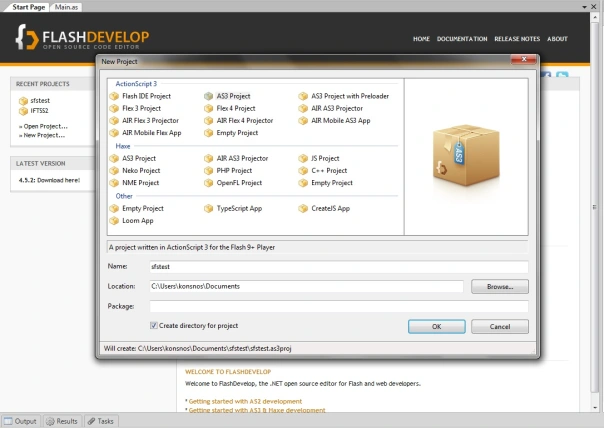Image resolution: width=604 pixels, height=428 pixels.
Task: Select the AIR Flex 4 Projector icon
Action: pos(208,121)
